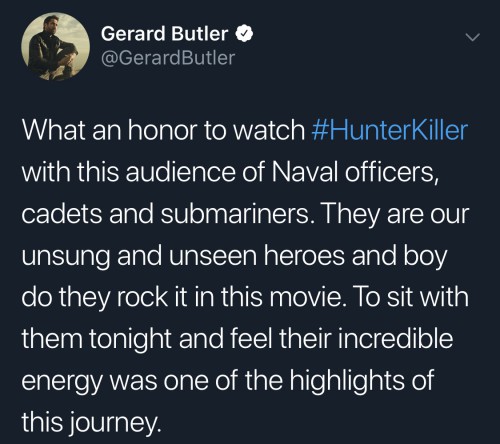This screenshot has height=444, width=500.
Task: Expand the tweet options chevron menu
Action: 473,37
